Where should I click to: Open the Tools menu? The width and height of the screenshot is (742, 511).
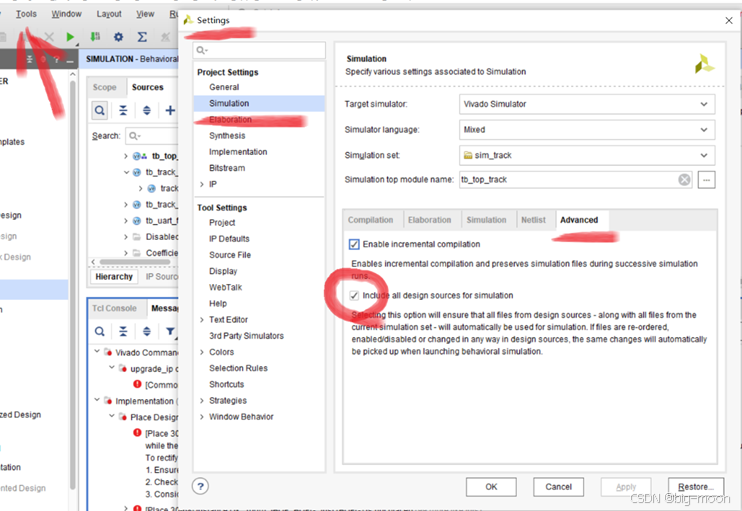pyautogui.click(x=26, y=14)
